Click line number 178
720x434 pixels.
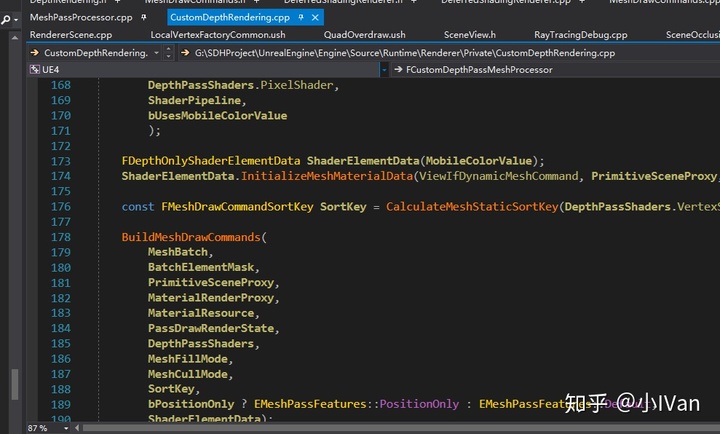click(61, 237)
